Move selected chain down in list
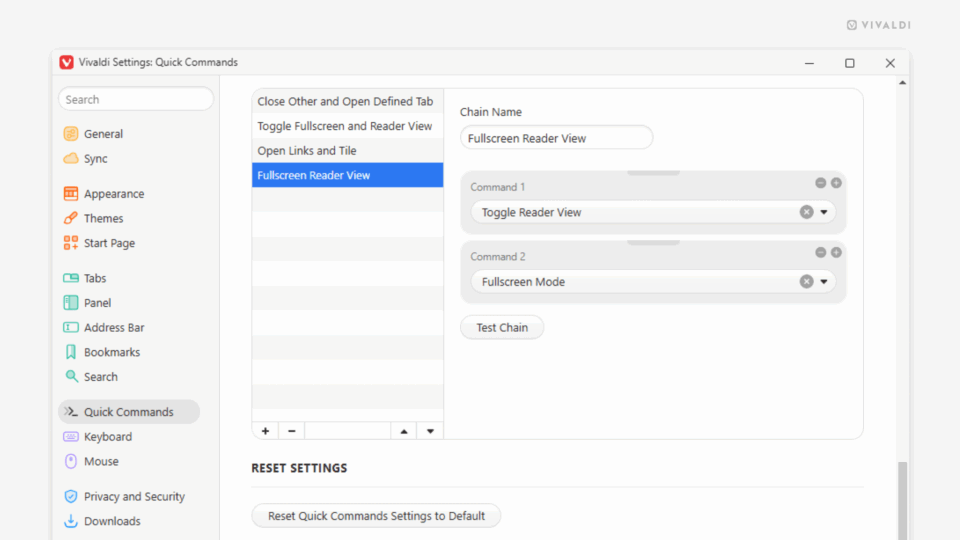Screen dimensions: 960x540 430,431
